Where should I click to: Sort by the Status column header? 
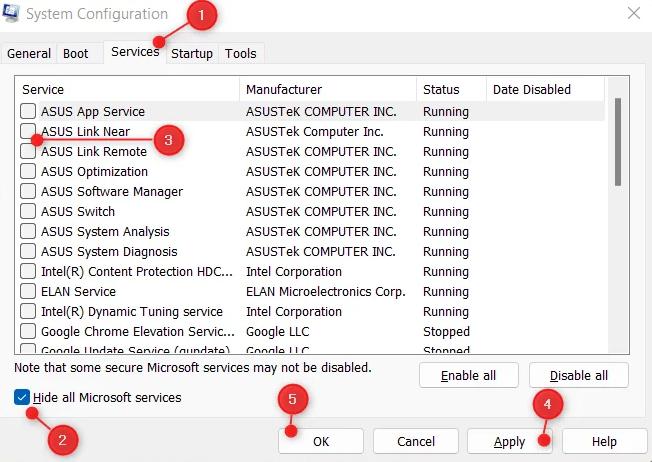[451, 89]
